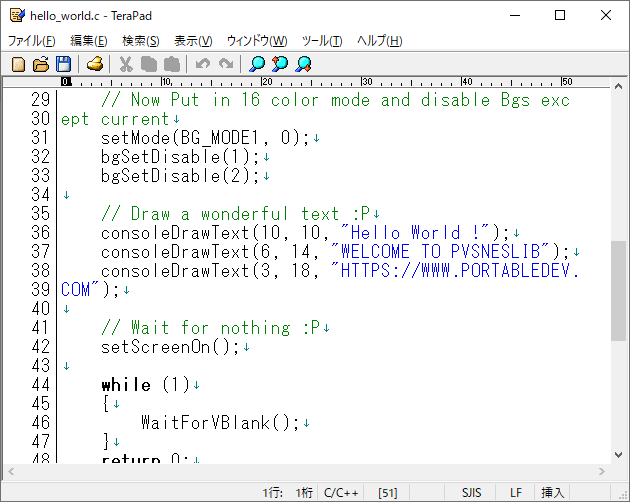630x502 pixels.
Task: Search downward with the third magnifier icon
Action: tap(303, 64)
